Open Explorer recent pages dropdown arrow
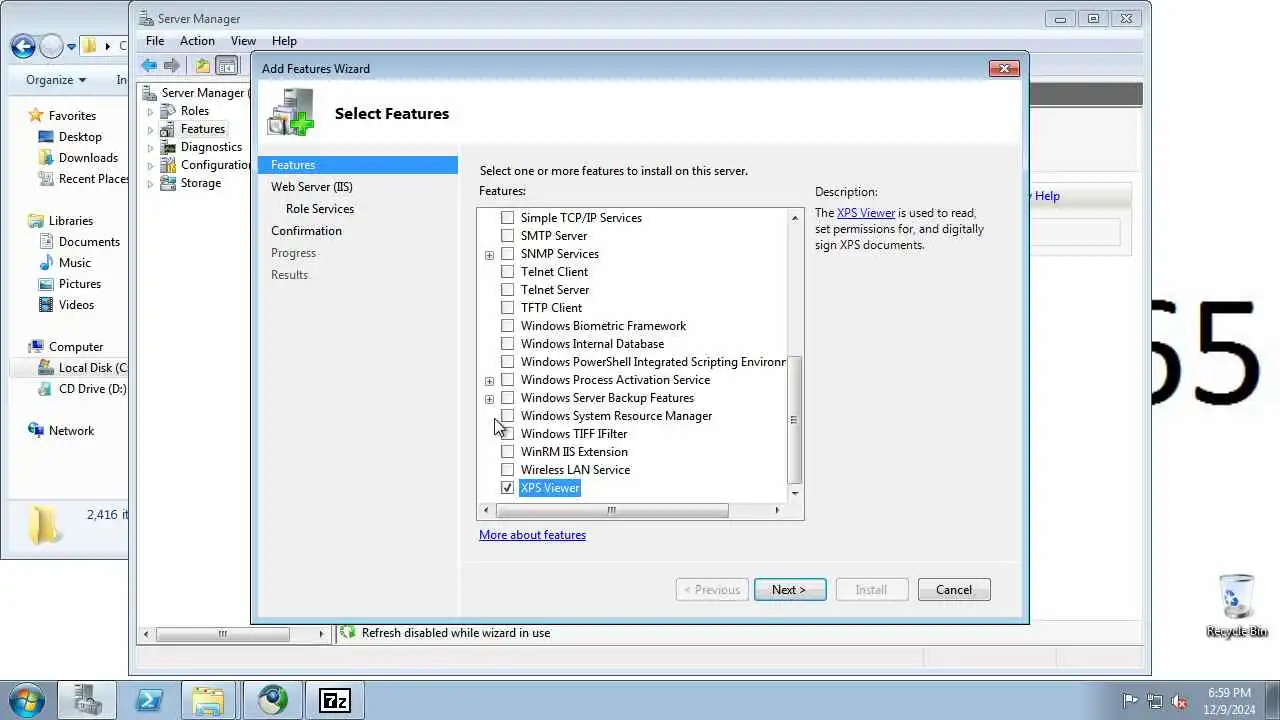 pos(71,47)
